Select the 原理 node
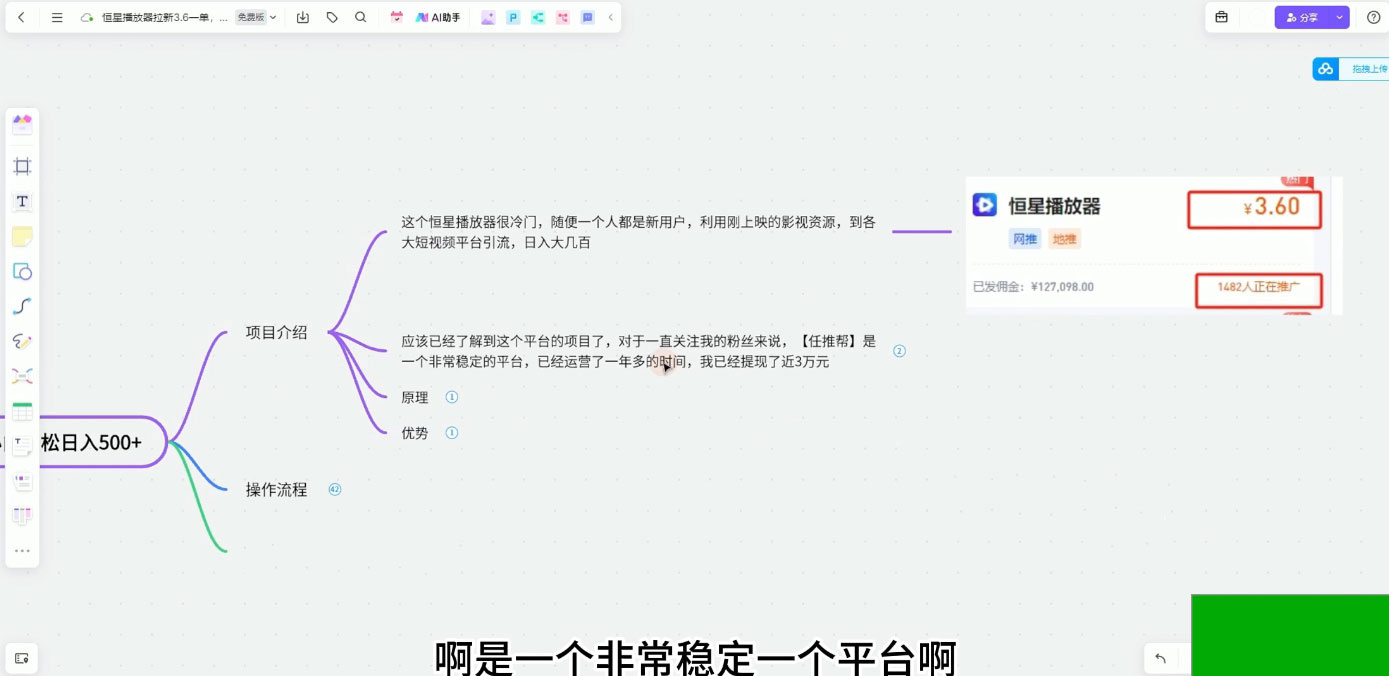Screen dimensions: 1389x676 point(415,397)
